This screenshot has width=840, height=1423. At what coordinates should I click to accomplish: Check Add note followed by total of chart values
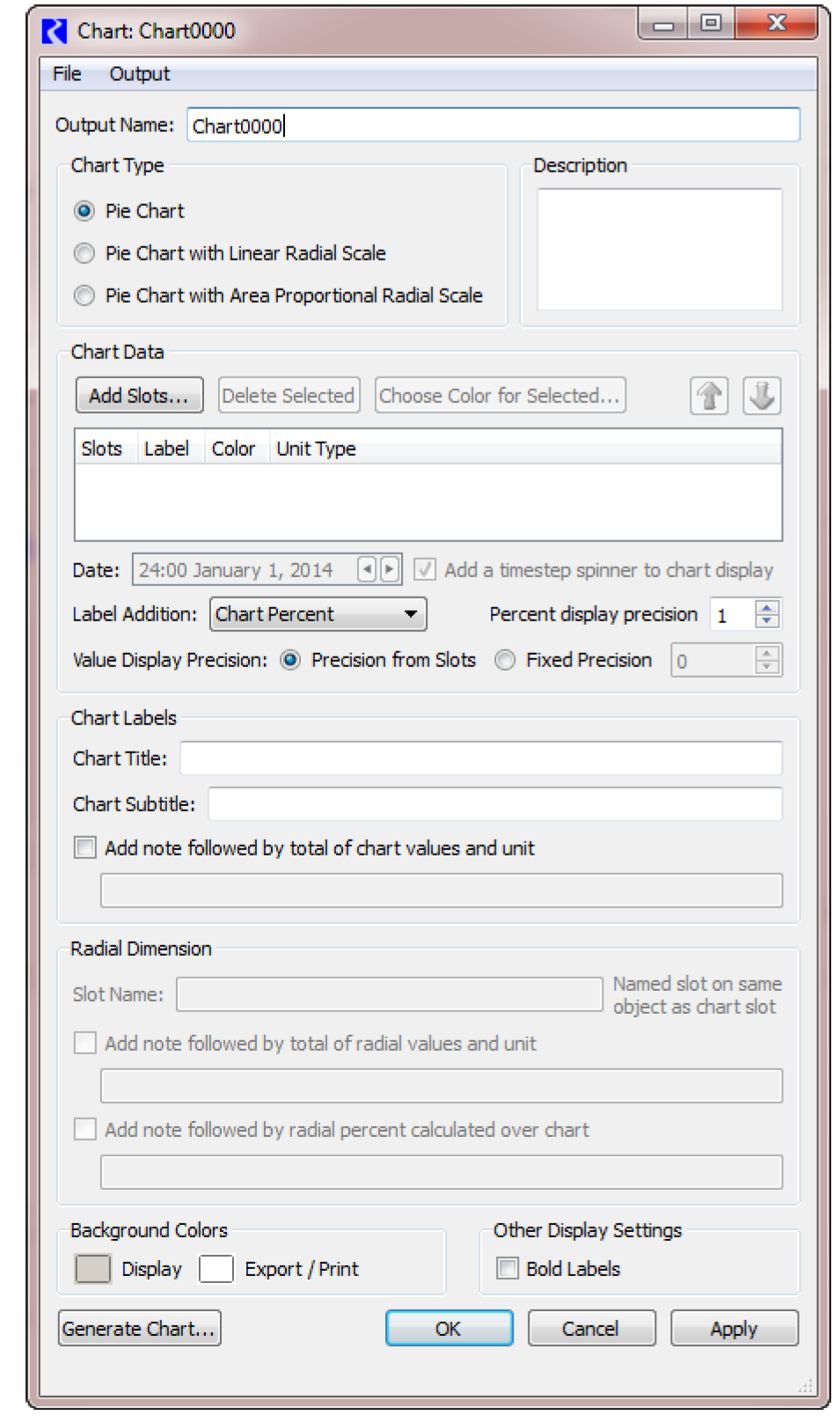click(85, 848)
